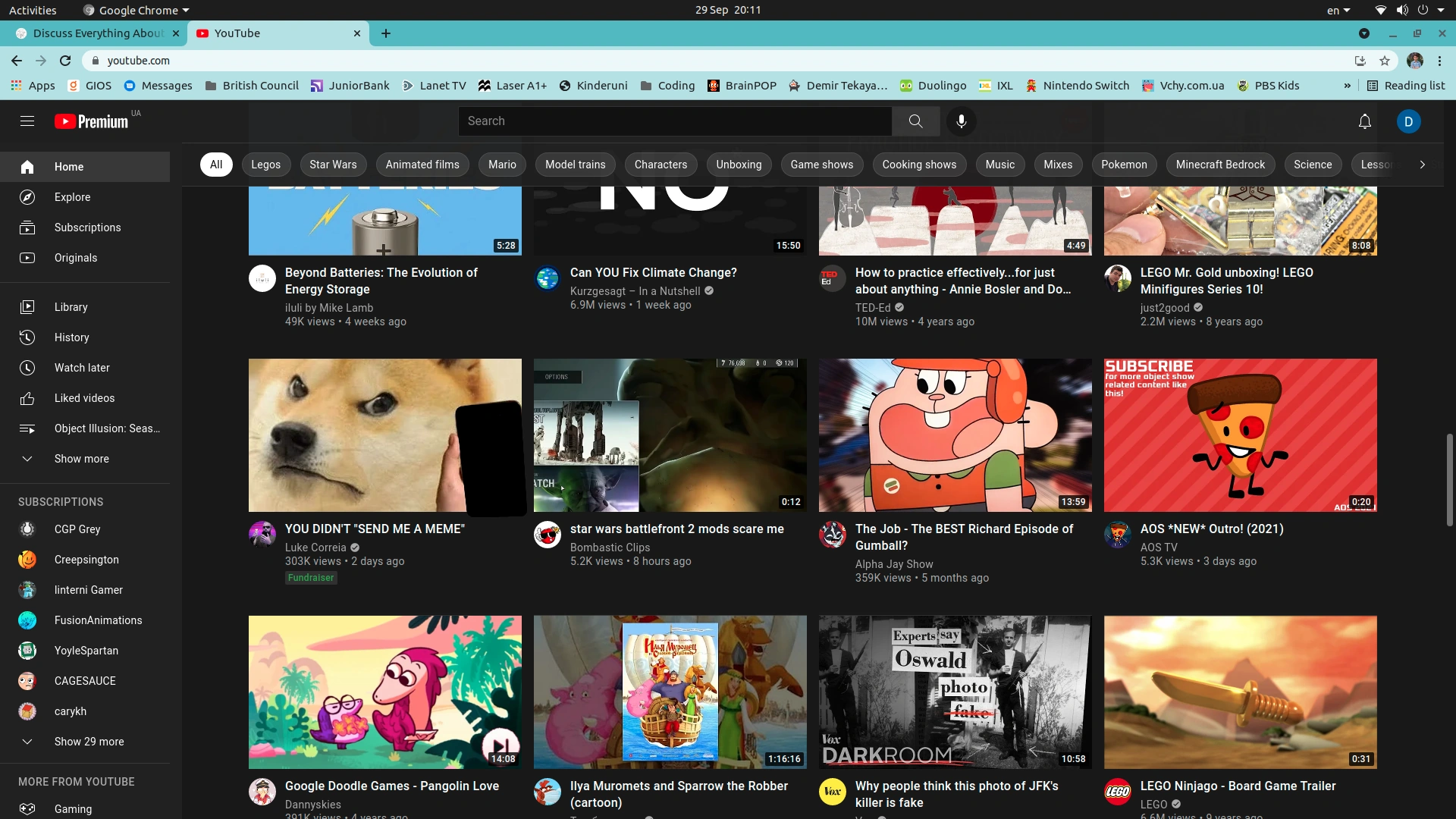Select the Cooking shows chip

[x=918, y=165]
